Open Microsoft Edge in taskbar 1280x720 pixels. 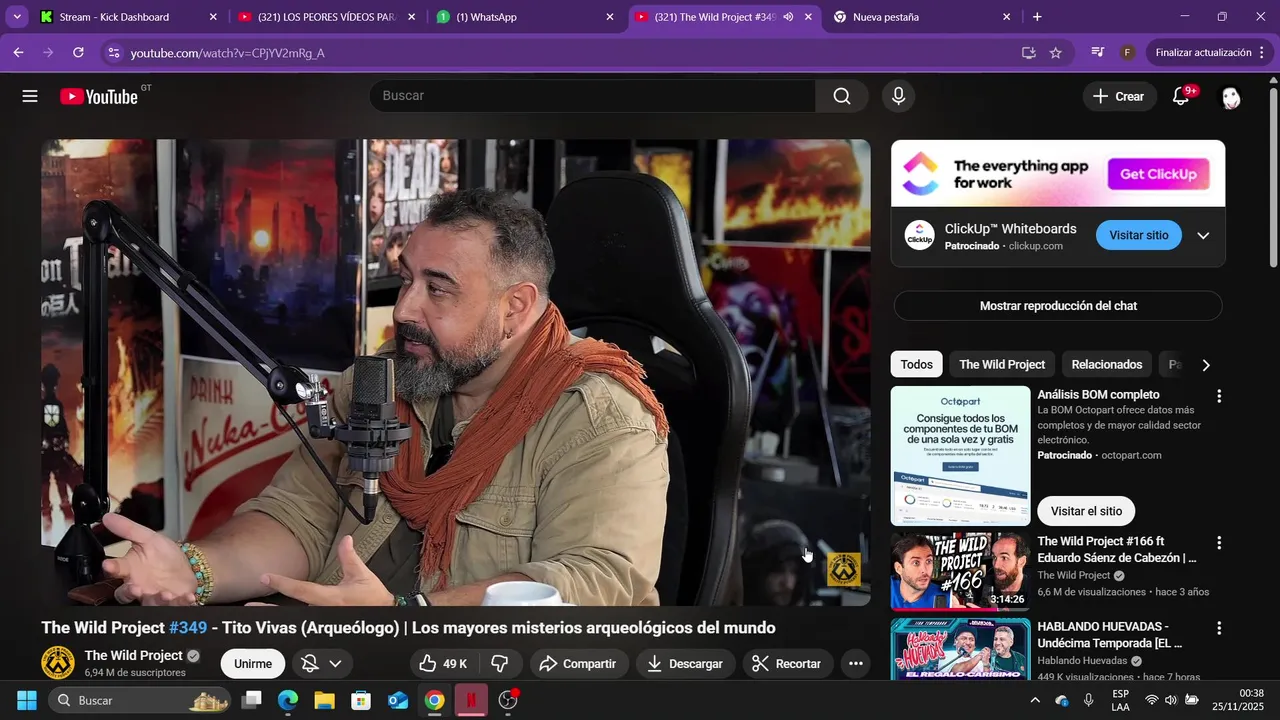[288, 700]
